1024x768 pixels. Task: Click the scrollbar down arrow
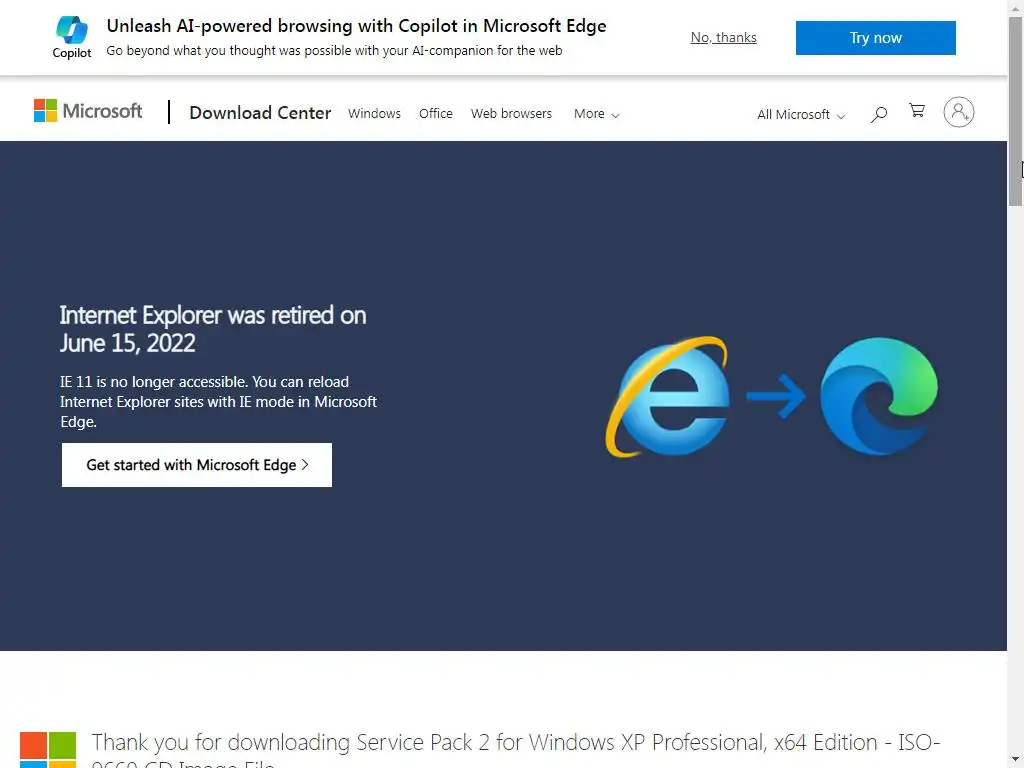tap(1016, 761)
